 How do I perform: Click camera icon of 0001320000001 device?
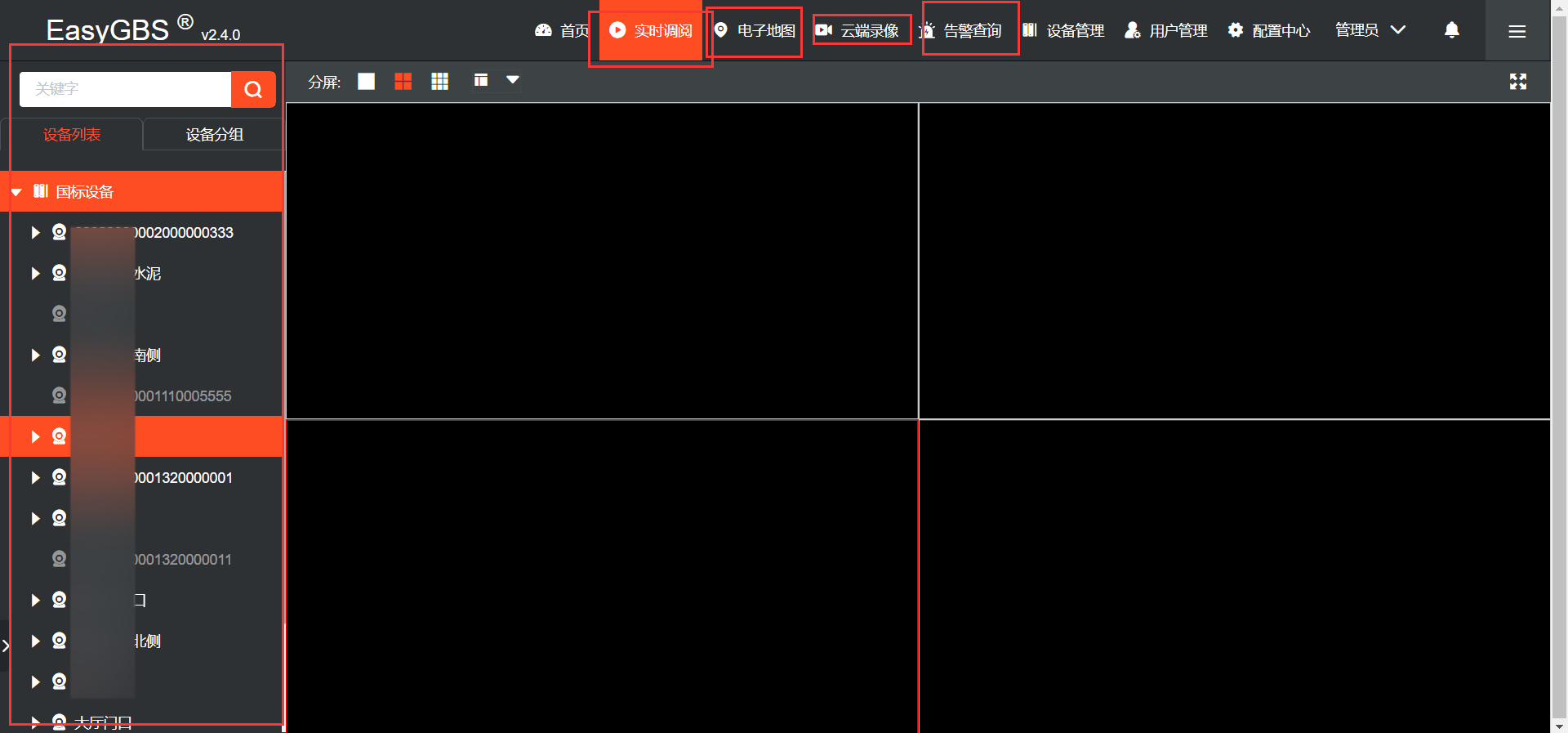(59, 477)
